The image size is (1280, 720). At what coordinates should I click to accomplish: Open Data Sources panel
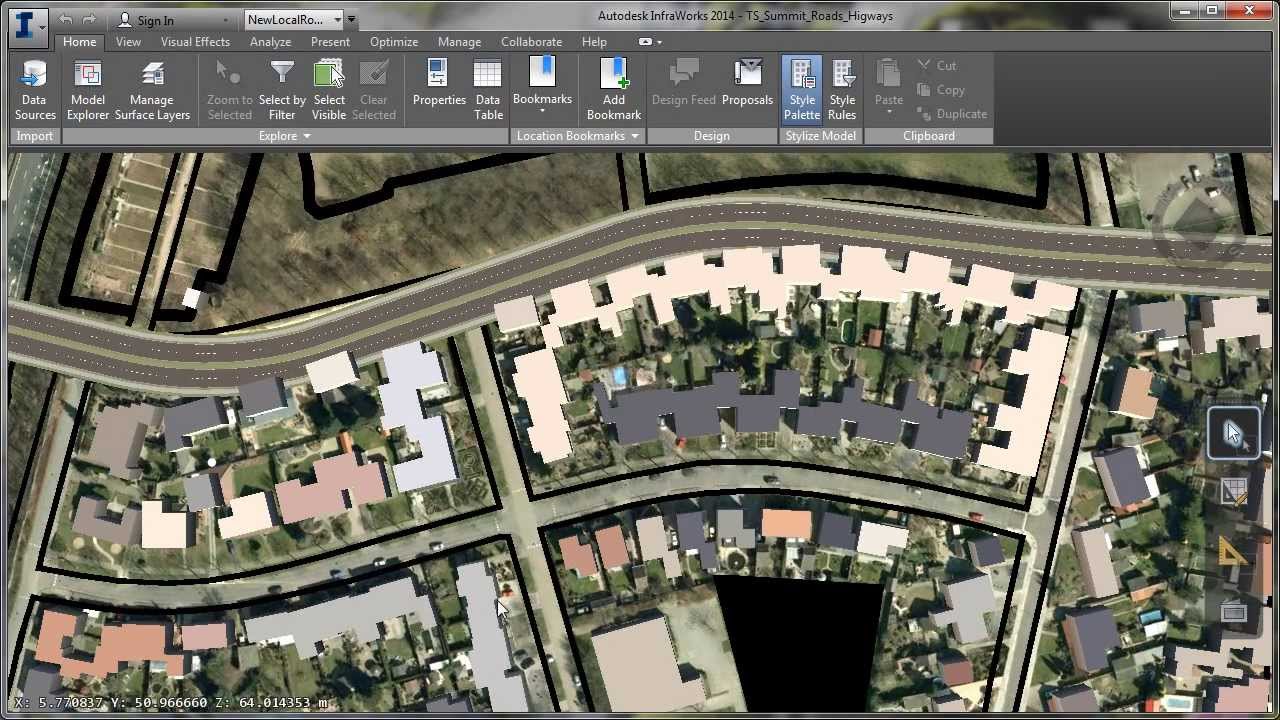35,90
